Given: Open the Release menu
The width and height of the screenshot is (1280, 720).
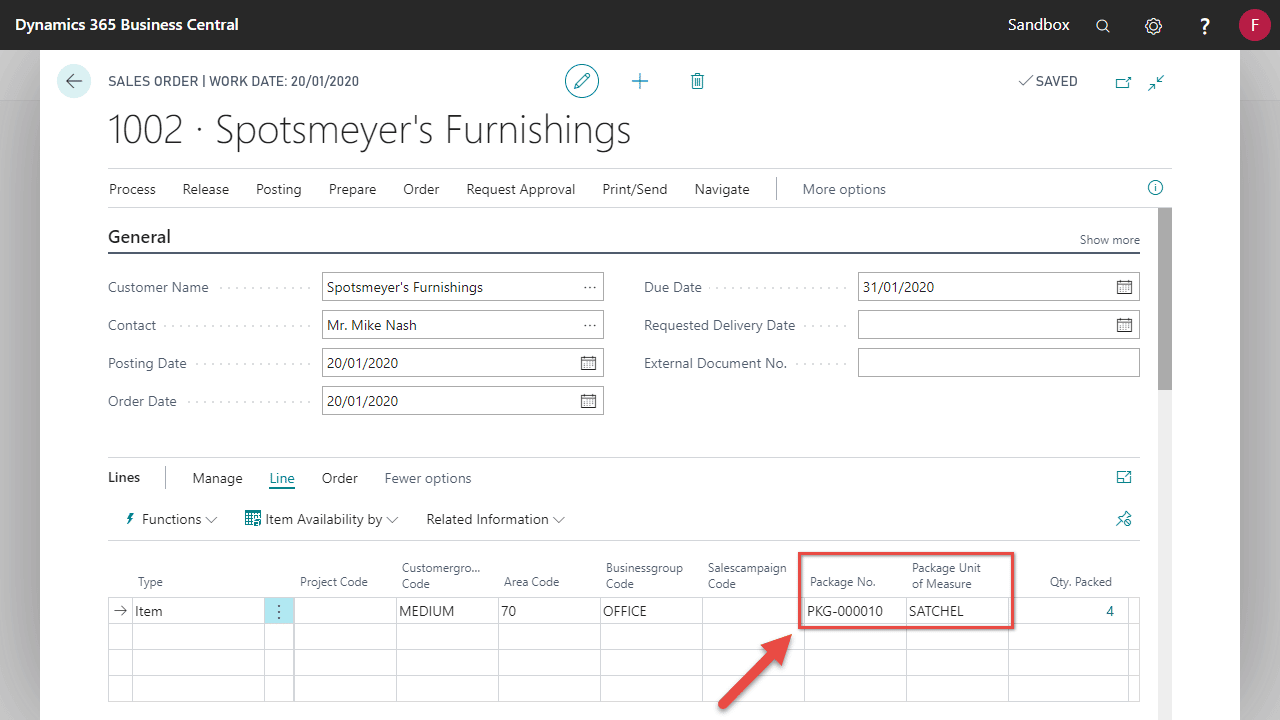Looking at the screenshot, I should 206,189.
